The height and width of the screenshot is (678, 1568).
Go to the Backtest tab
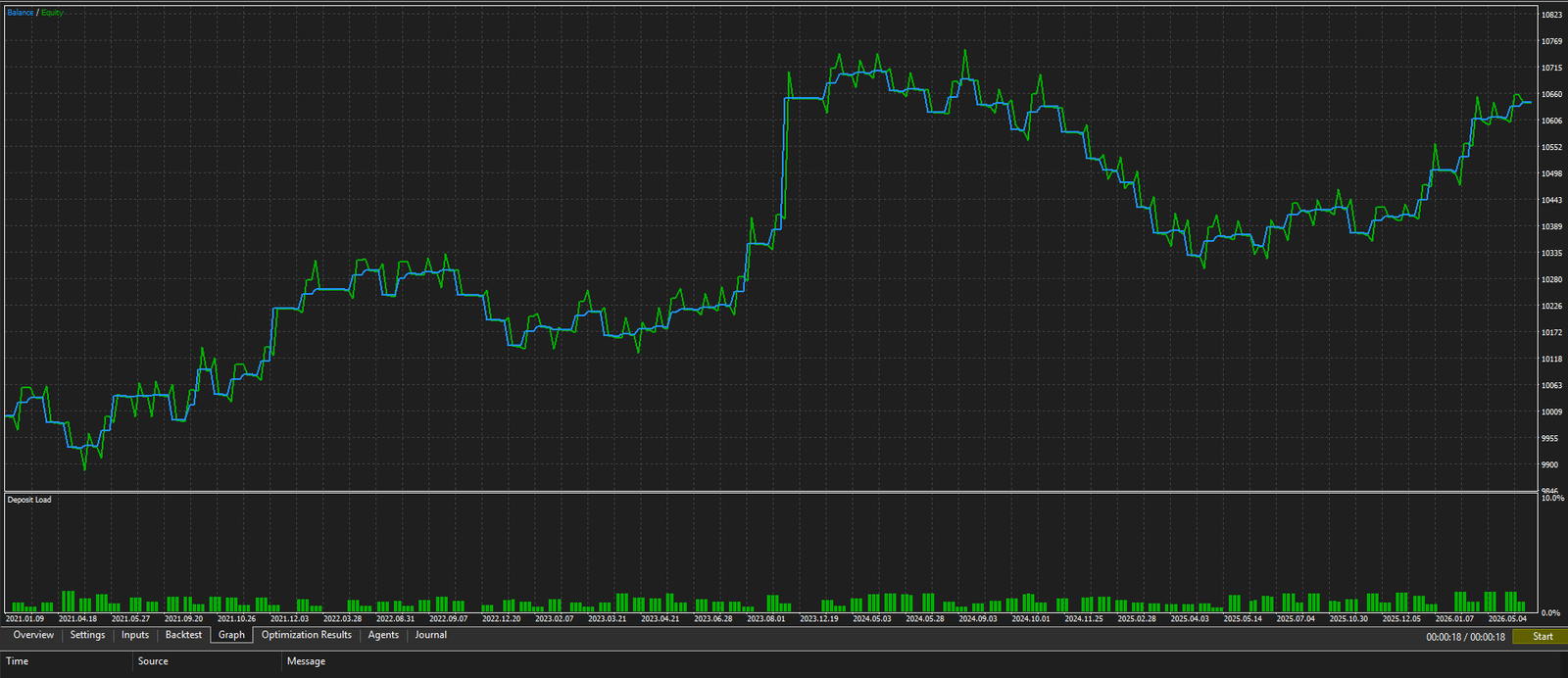[183, 635]
